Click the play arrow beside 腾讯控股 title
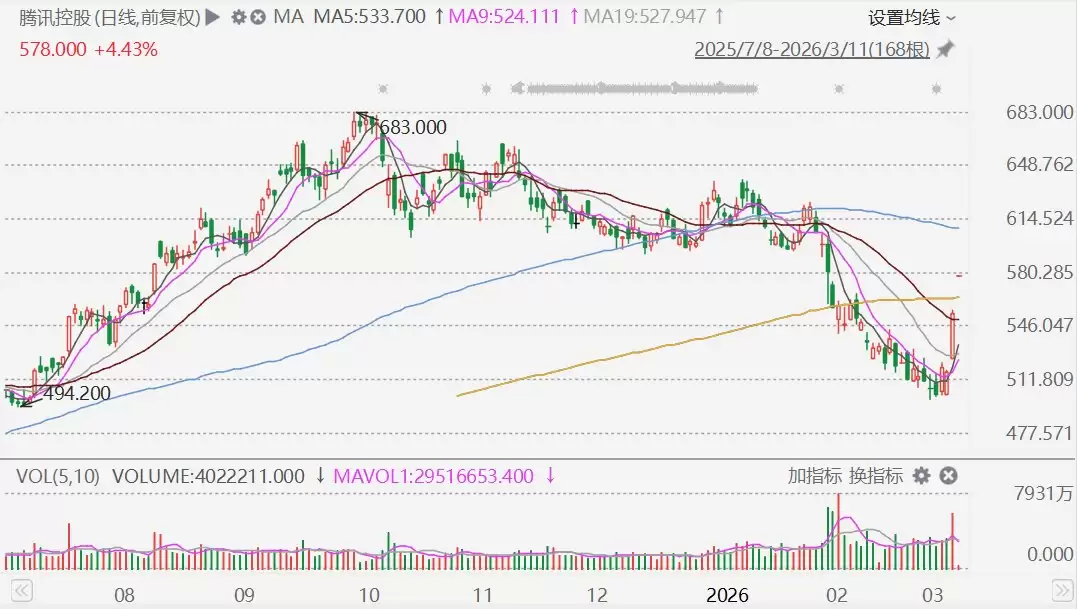The height and width of the screenshot is (609, 1077). pos(211,17)
